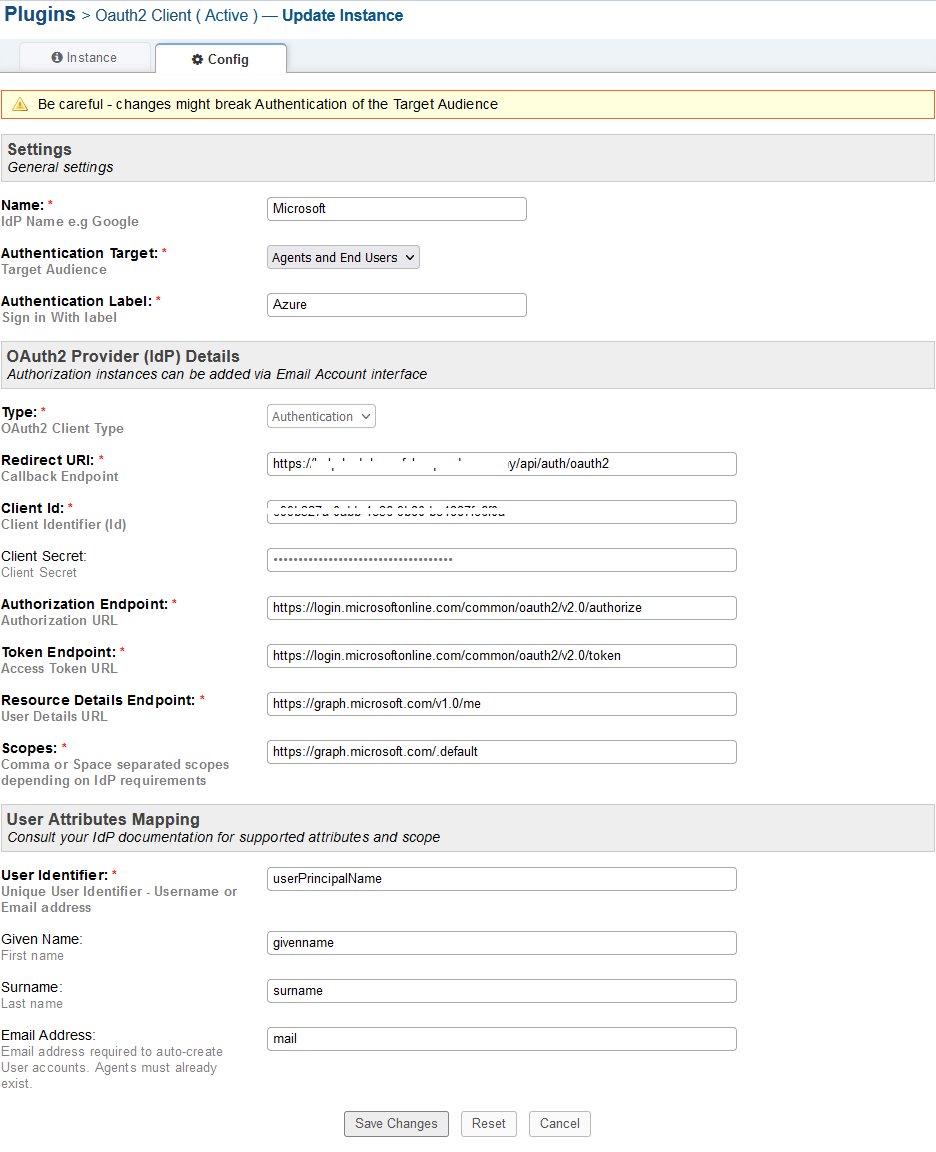This screenshot has width=936, height=1152.
Task: Select the Redirect URI field
Action: click(x=501, y=464)
